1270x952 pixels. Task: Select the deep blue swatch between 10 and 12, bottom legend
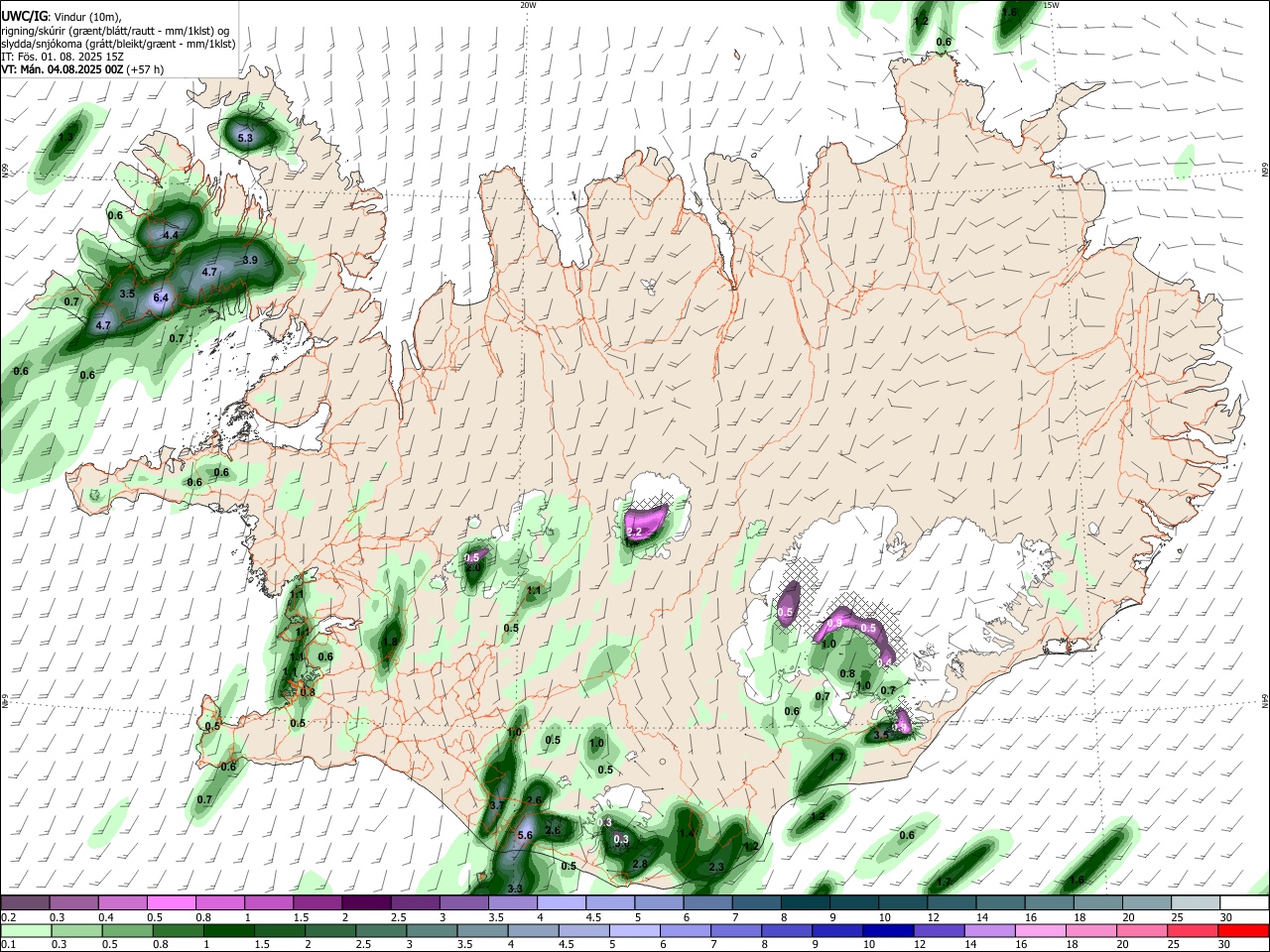888,930
